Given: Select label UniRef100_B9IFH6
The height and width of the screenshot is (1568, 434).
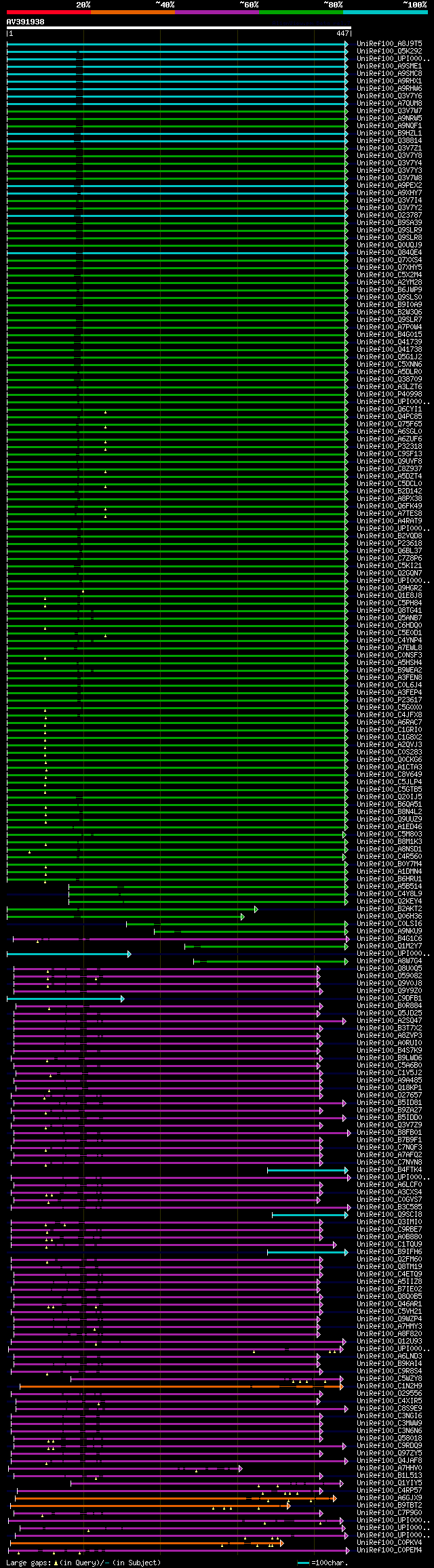Looking at the screenshot, I should click(x=389, y=1251).
